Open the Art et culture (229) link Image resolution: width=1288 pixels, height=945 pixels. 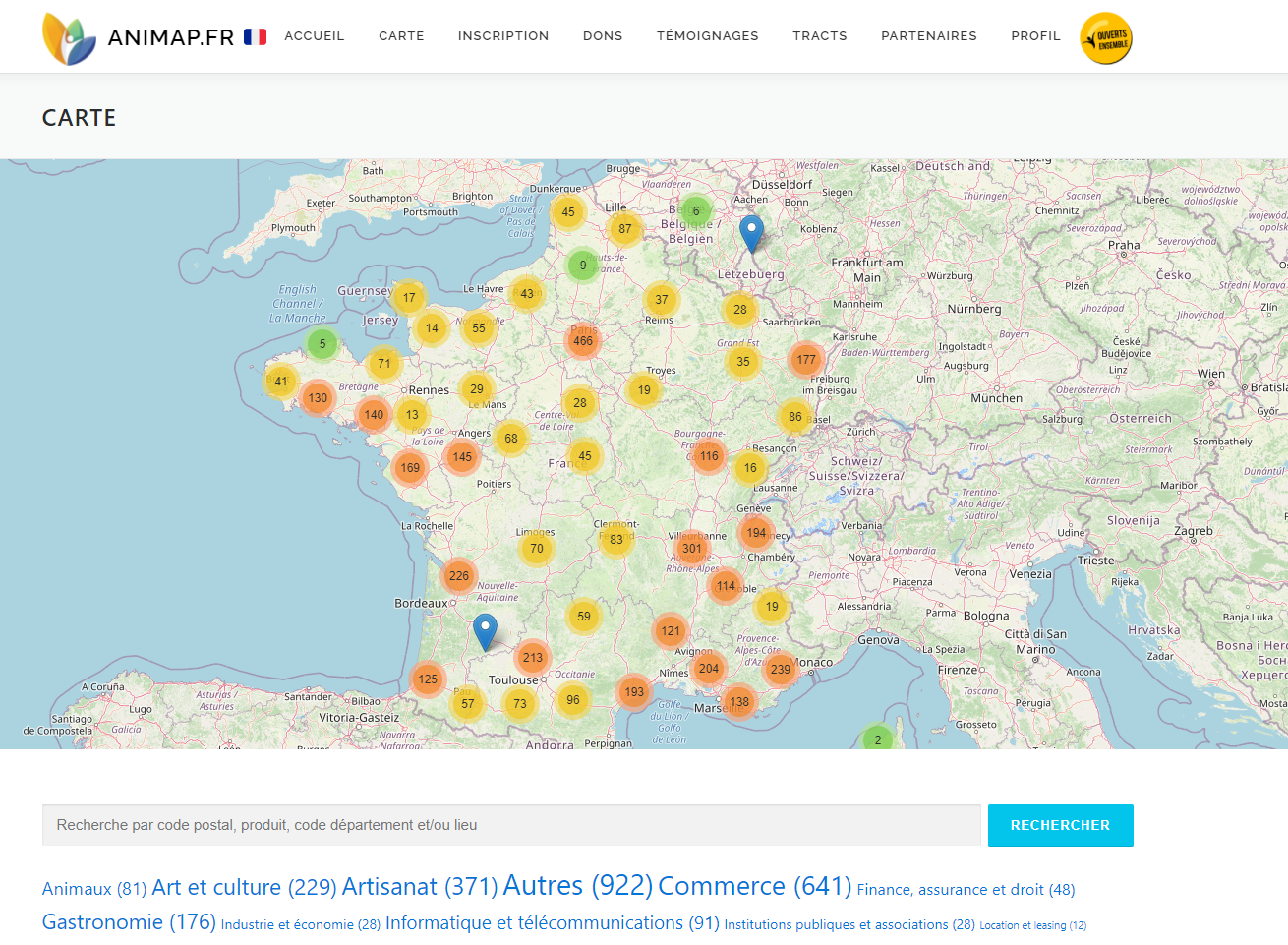pos(244,888)
